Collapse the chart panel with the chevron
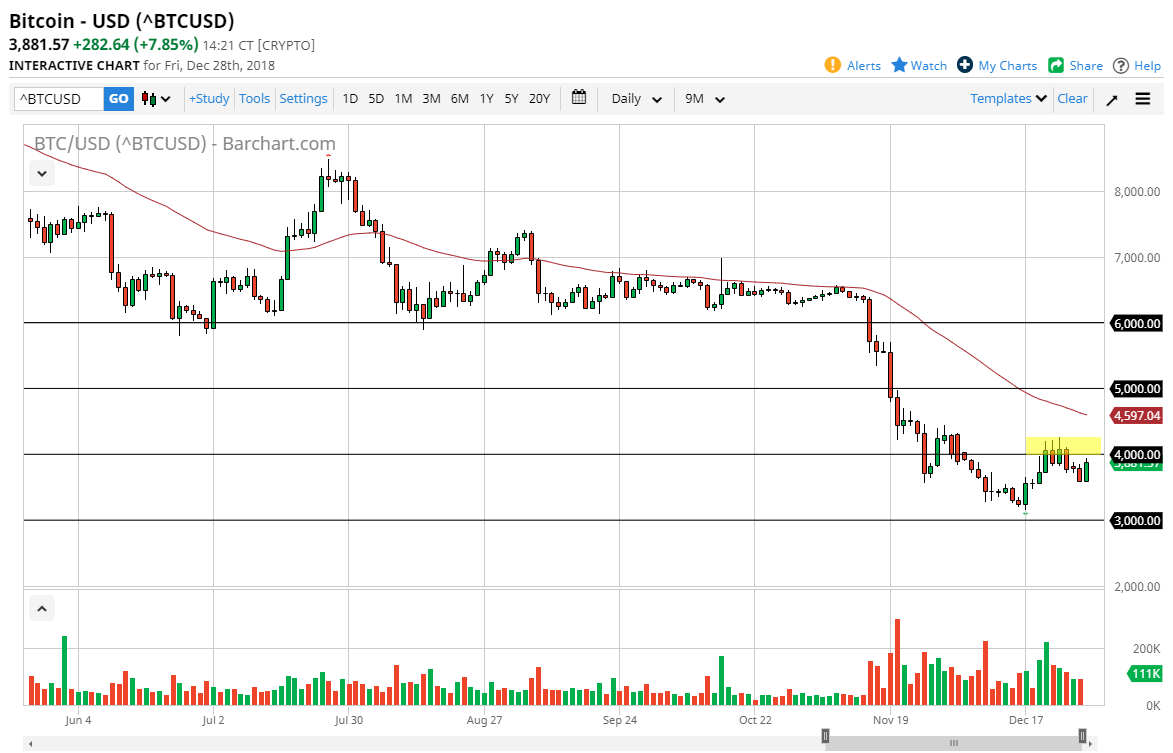 coord(41,172)
